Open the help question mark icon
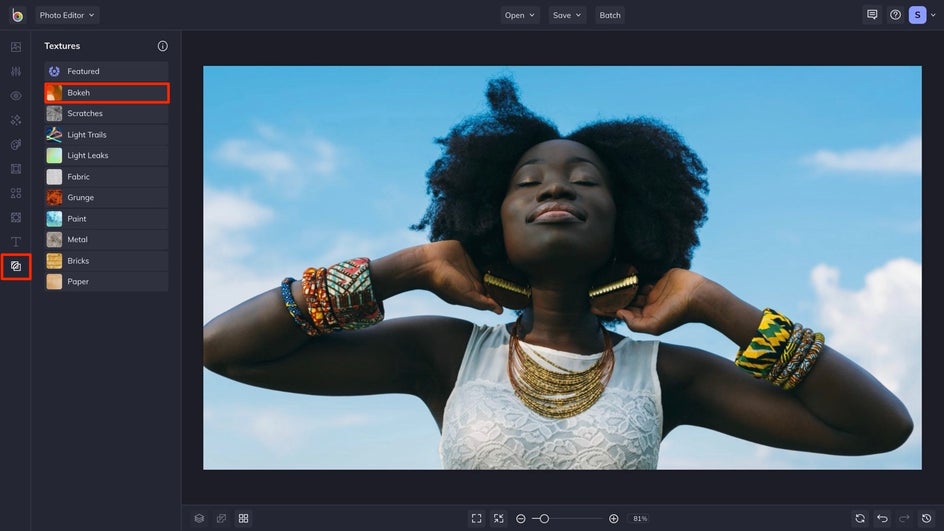Screen dimensions: 944x531 coord(895,15)
